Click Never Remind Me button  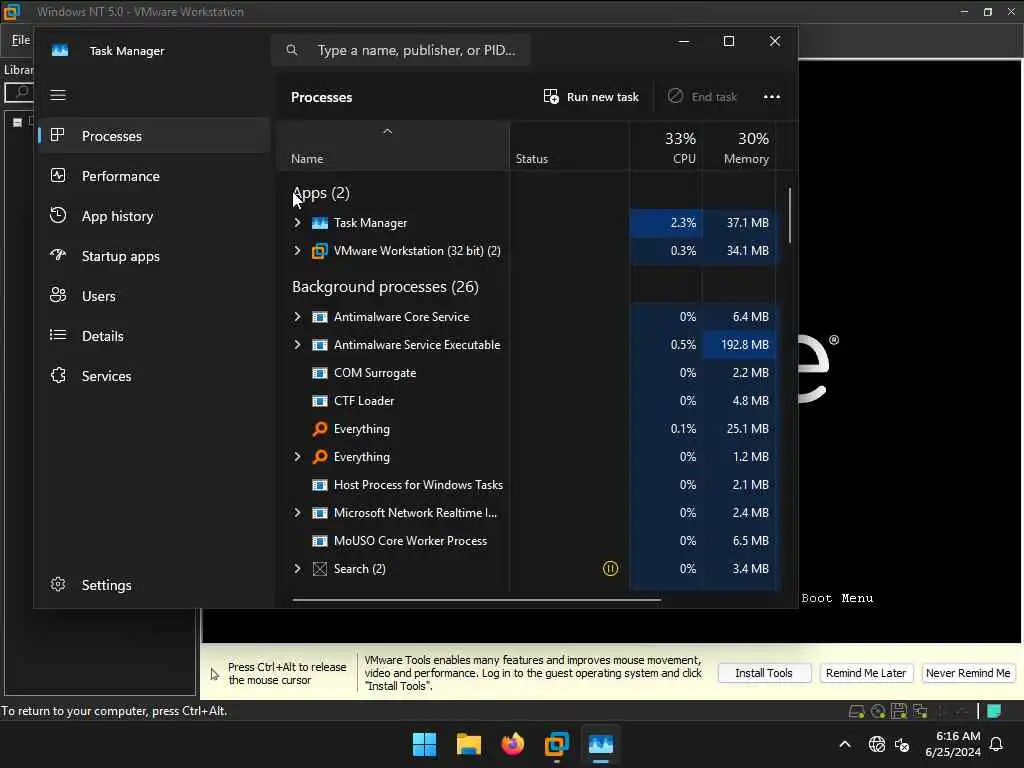[968, 673]
